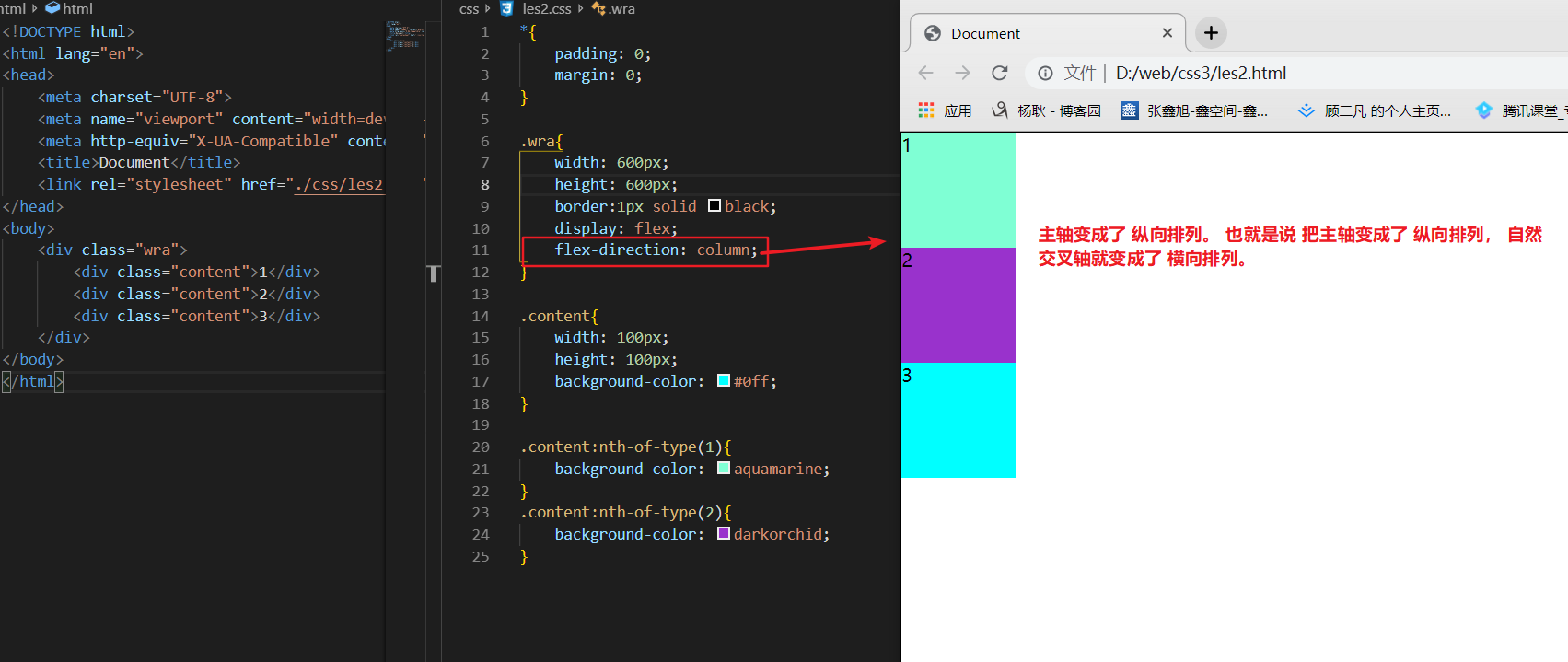The width and height of the screenshot is (1568, 662).
Task: Click the '.content{' selector line
Action: point(559,316)
